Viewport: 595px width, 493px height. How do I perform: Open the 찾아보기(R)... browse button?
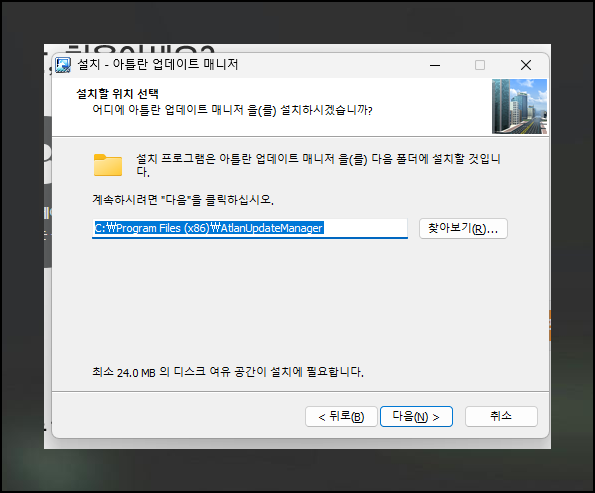[463, 228]
